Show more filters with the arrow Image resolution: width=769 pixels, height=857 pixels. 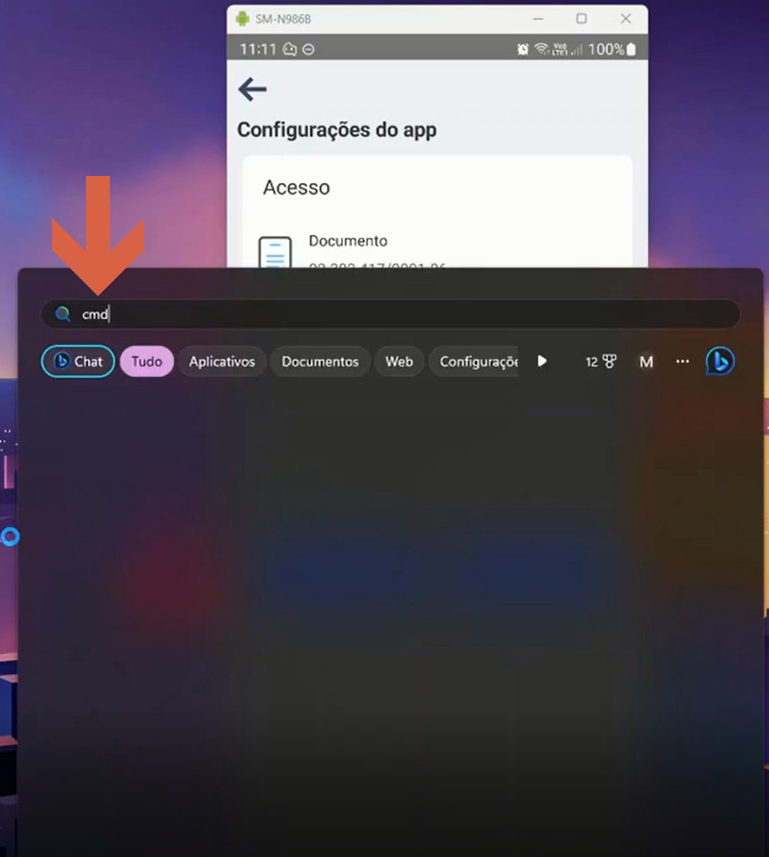[x=542, y=361]
